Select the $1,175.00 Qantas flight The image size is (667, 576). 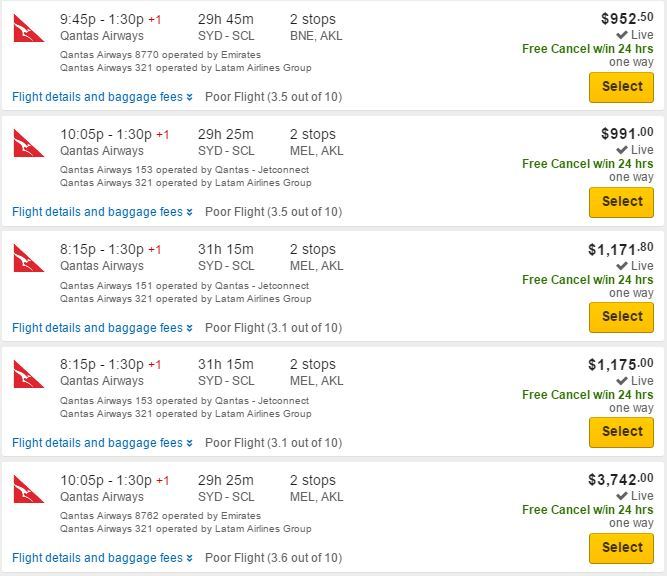click(x=621, y=432)
